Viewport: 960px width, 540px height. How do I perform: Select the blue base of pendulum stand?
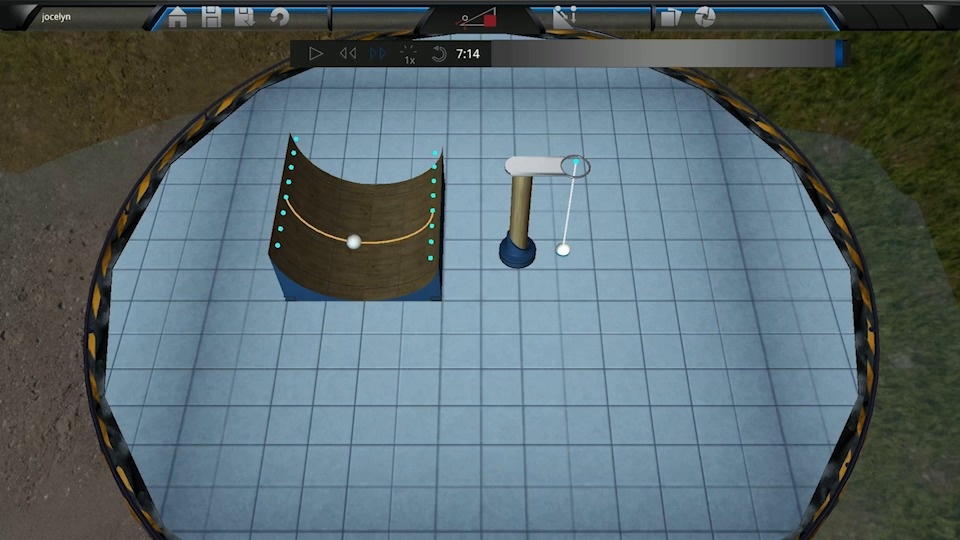point(517,253)
